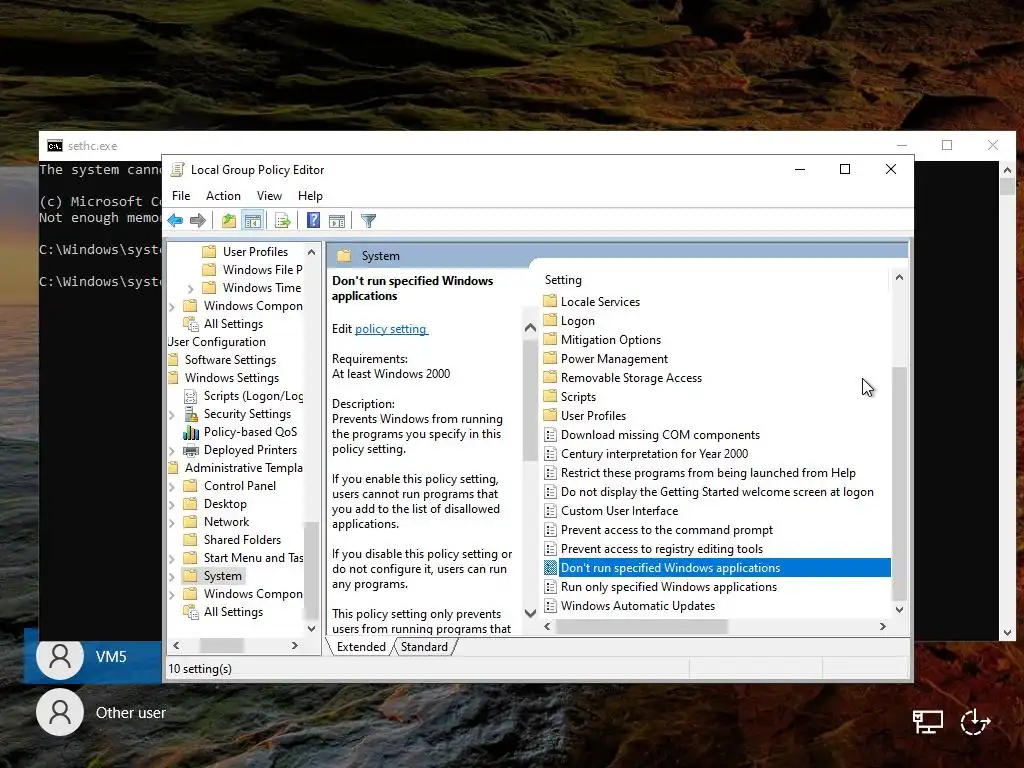Select Windows File Protection tree item

click(x=263, y=270)
